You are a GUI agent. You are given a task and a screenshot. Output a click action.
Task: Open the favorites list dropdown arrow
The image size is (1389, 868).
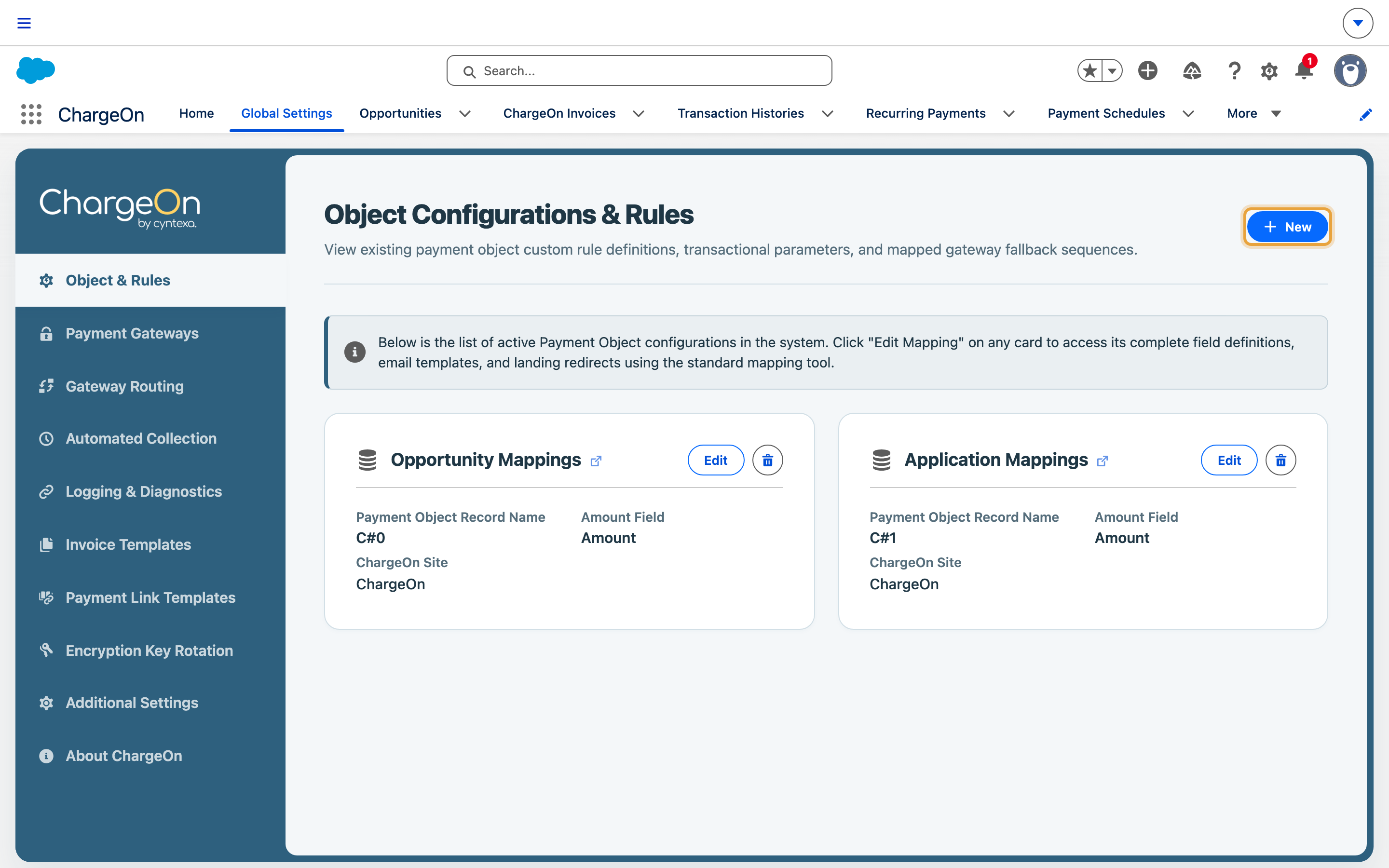[1112, 70]
